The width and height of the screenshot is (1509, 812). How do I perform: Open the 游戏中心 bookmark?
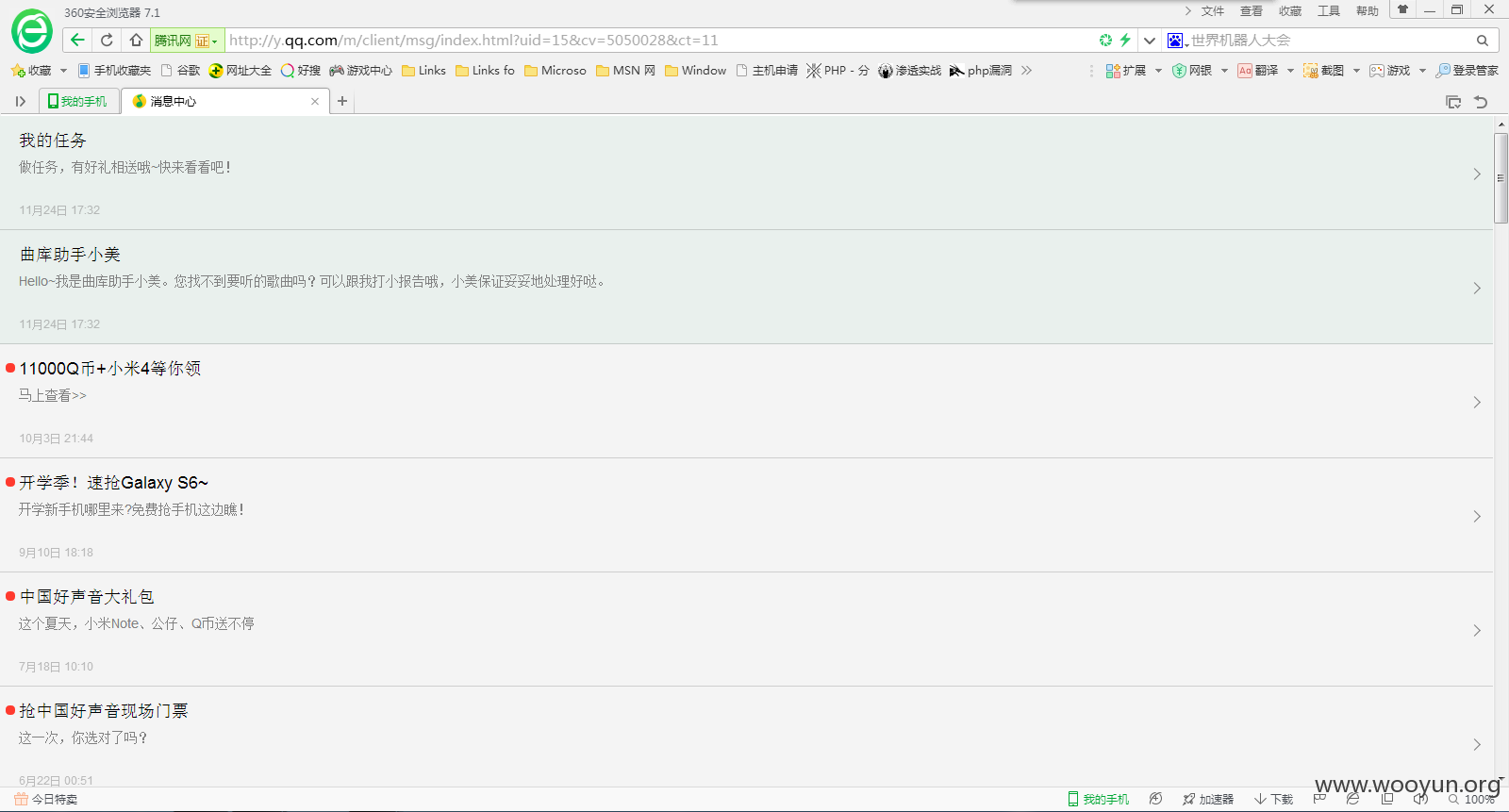point(360,71)
